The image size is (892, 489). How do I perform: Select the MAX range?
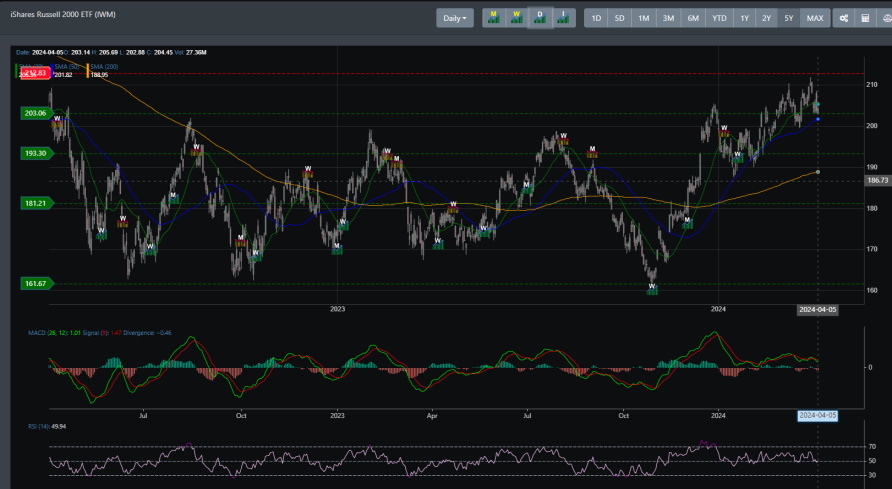pyautogui.click(x=815, y=18)
